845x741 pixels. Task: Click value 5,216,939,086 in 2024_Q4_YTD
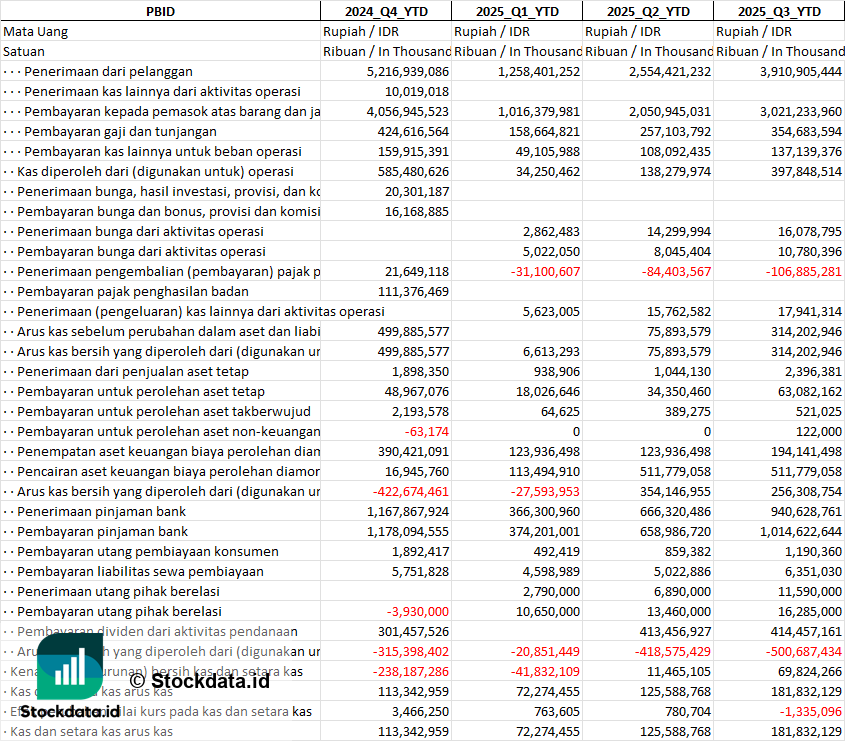[408, 72]
